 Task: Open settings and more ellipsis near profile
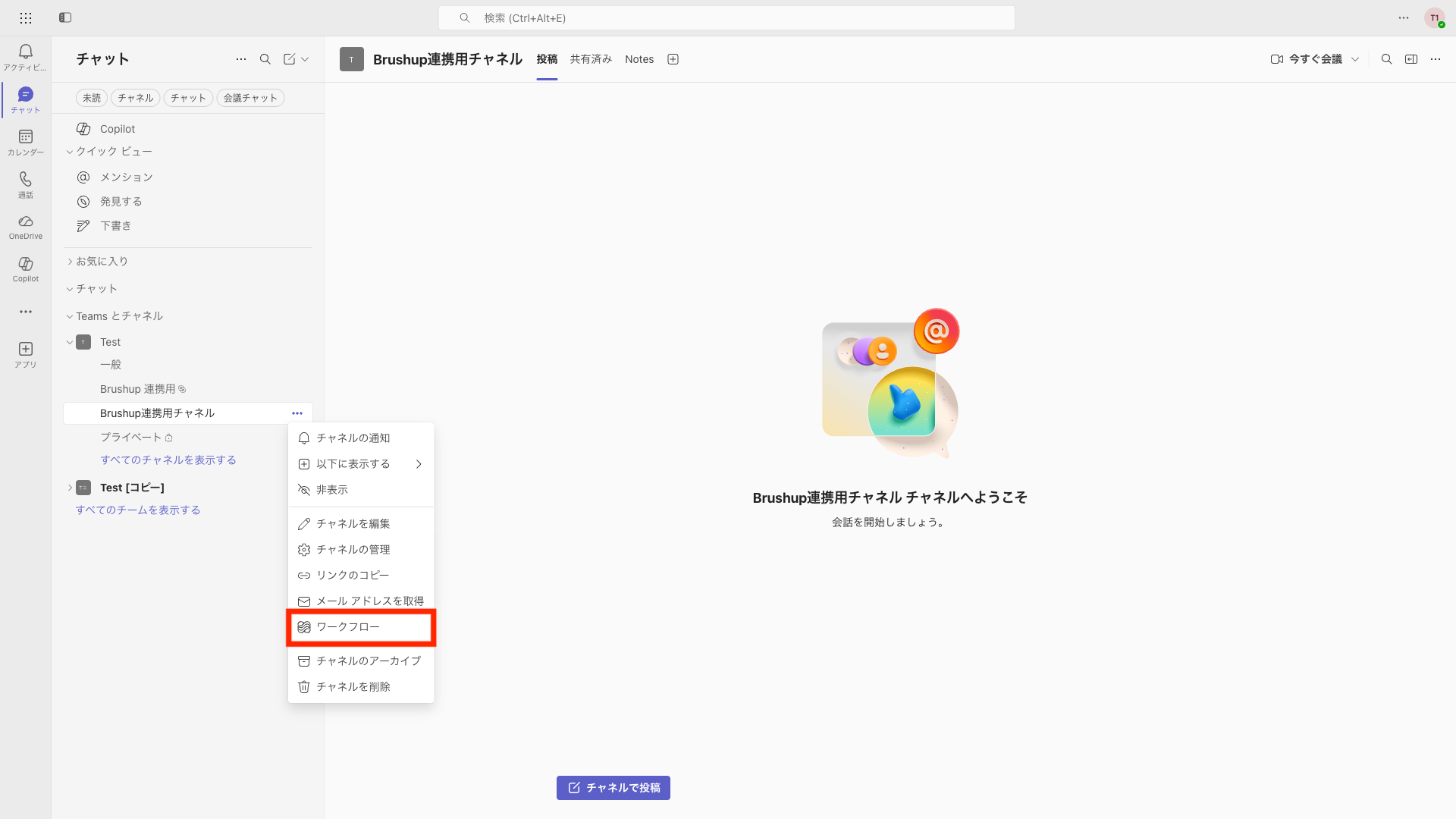(x=1404, y=17)
